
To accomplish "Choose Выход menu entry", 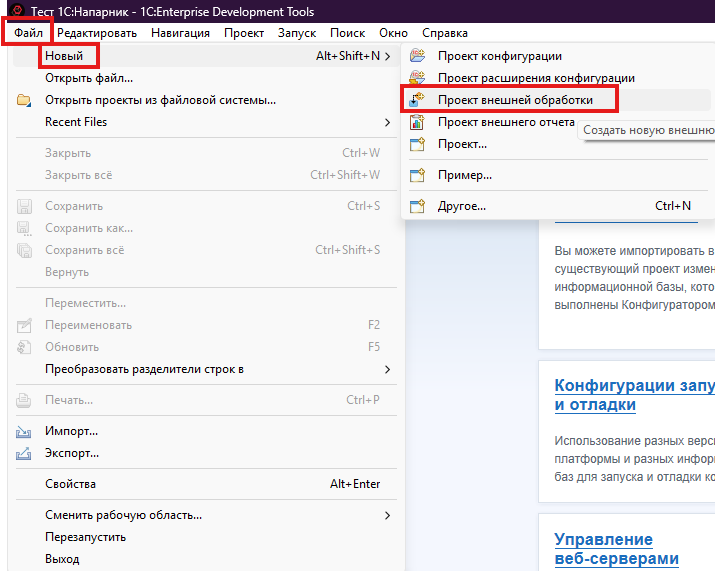I will pos(205,559).
